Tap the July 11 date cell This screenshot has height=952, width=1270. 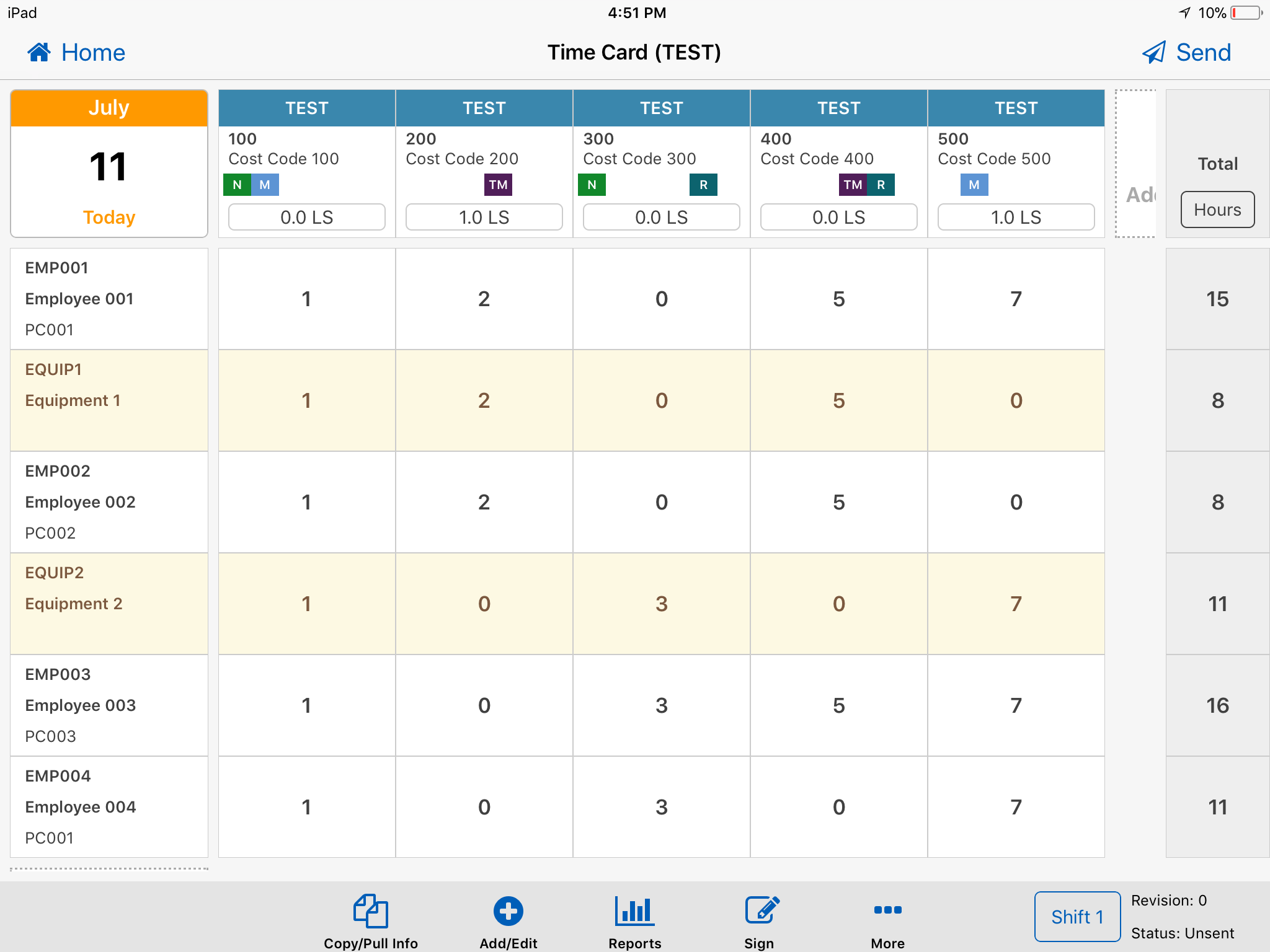point(109,166)
